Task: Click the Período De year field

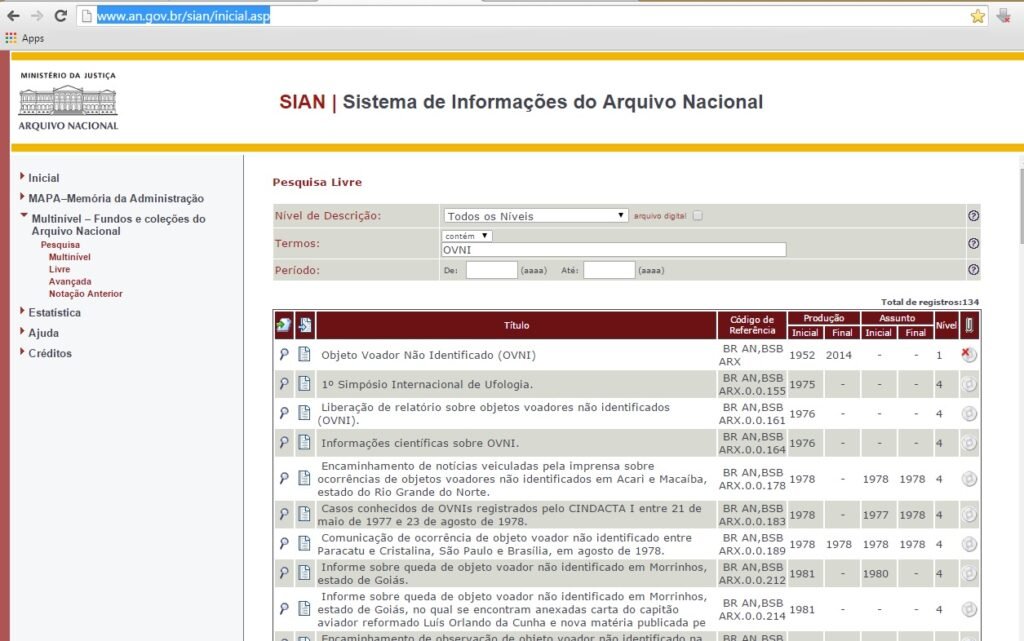Action: (491, 270)
